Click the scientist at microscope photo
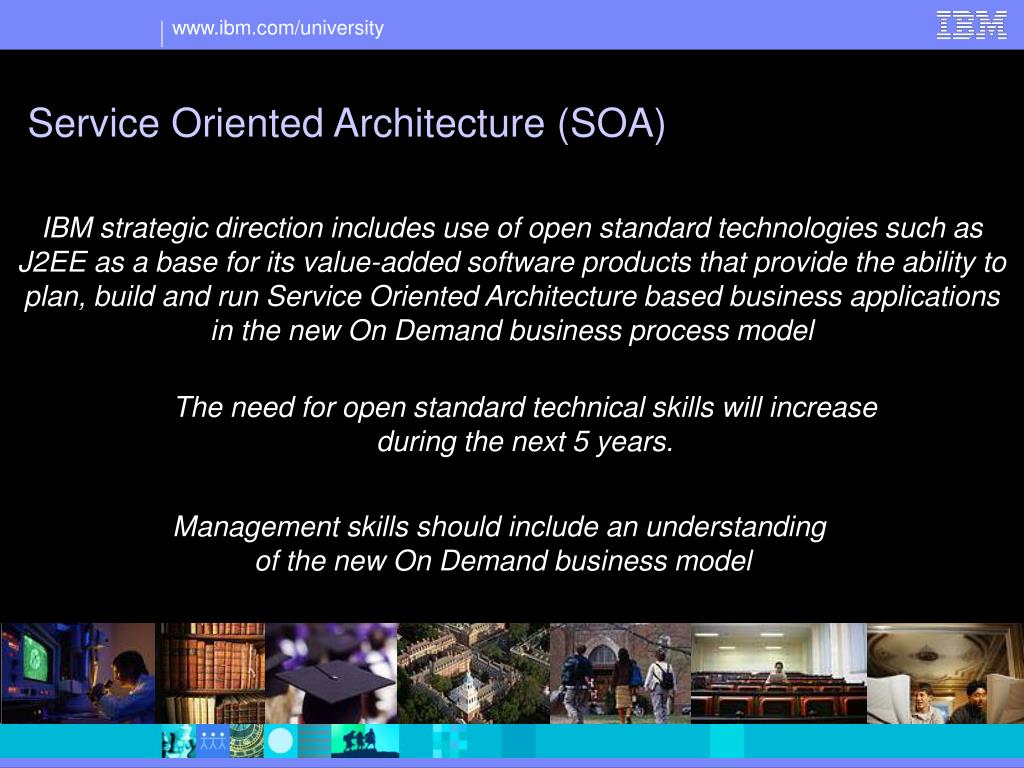The height and width of the screenshot is (768, 1024). [x=78, y=673]
